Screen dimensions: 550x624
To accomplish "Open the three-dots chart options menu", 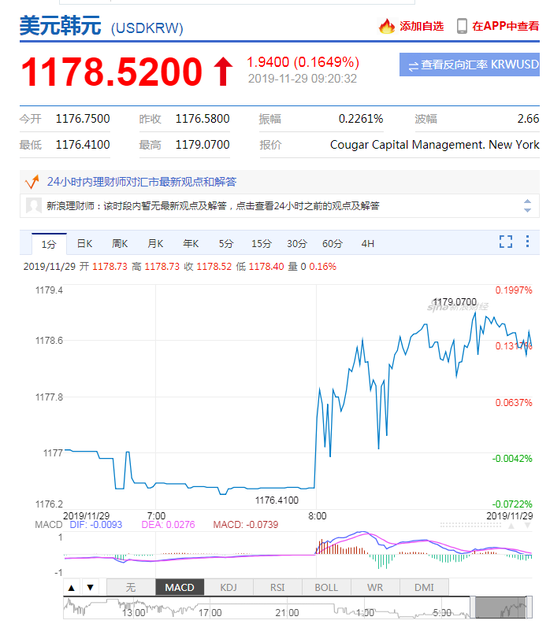I will point(527,241).
